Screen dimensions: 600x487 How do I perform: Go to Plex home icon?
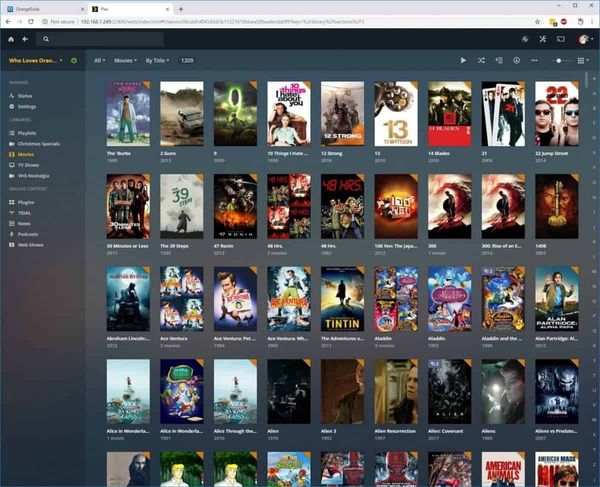(11, 39)
